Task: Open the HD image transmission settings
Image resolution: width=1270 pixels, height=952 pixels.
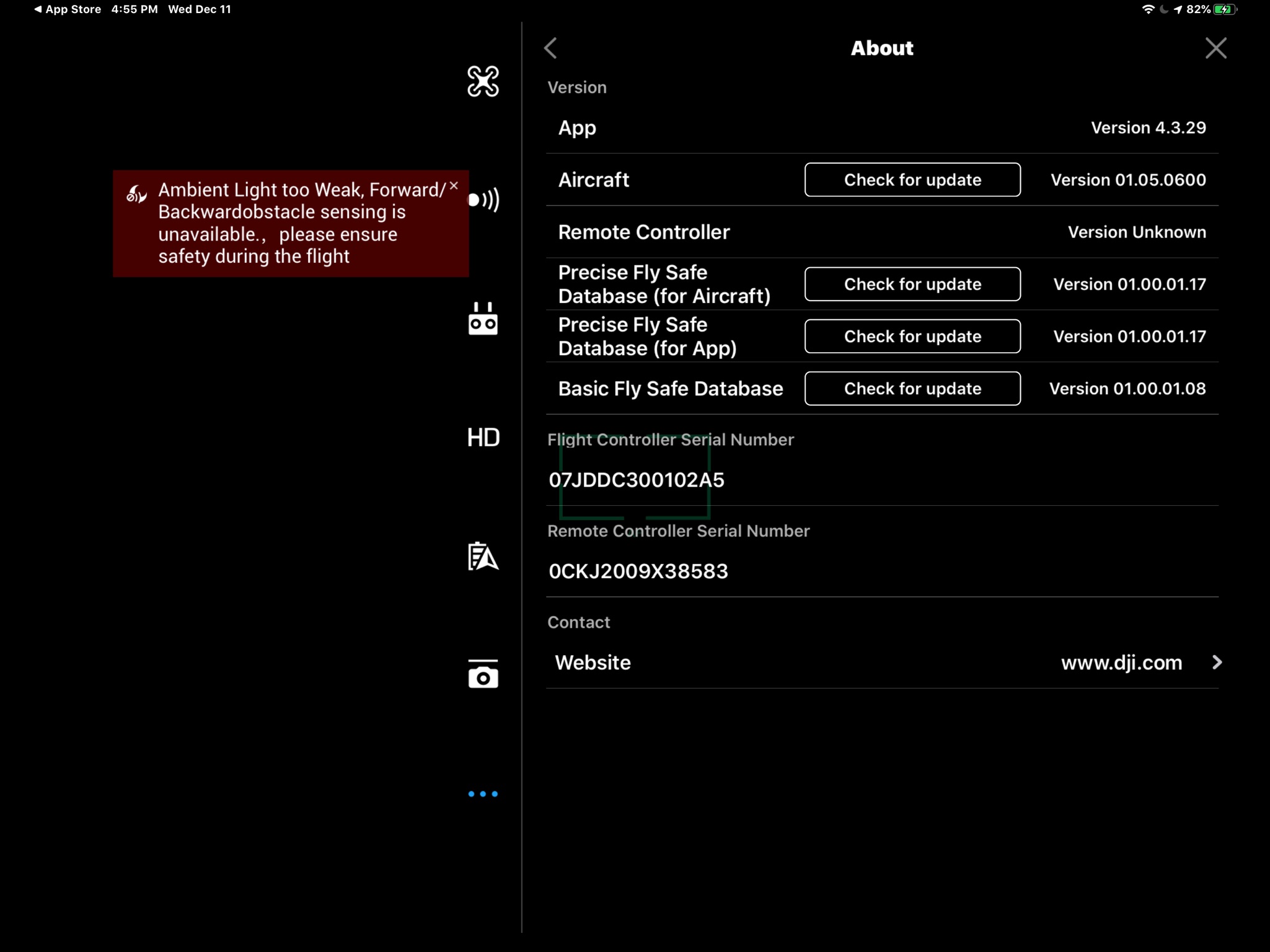Action: pyautogui.click(x=483, y=438)
